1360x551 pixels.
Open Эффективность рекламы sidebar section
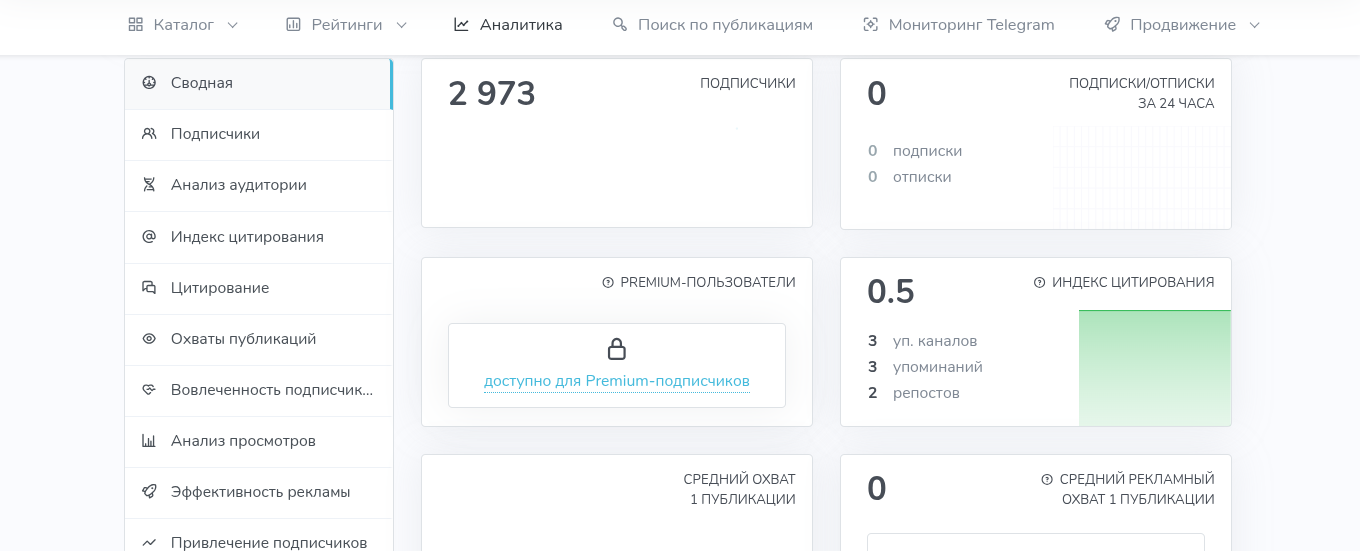click(x=258, y=492)
